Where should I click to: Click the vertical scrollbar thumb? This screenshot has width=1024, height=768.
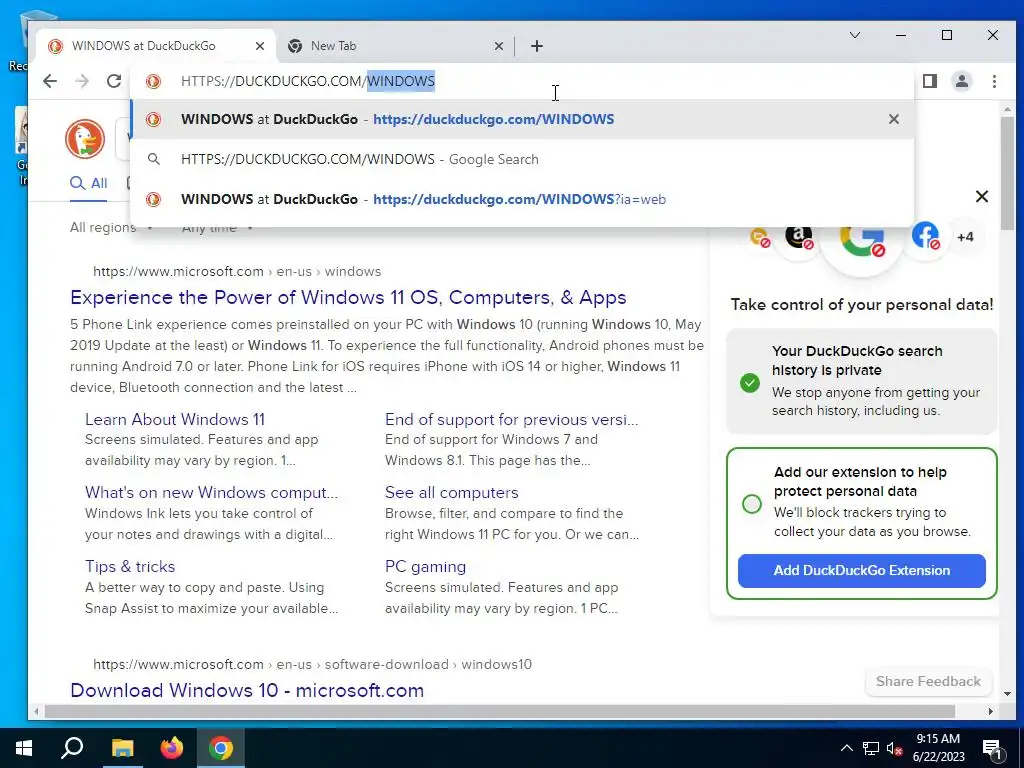pyautogui.click(x=1006, y=172)
